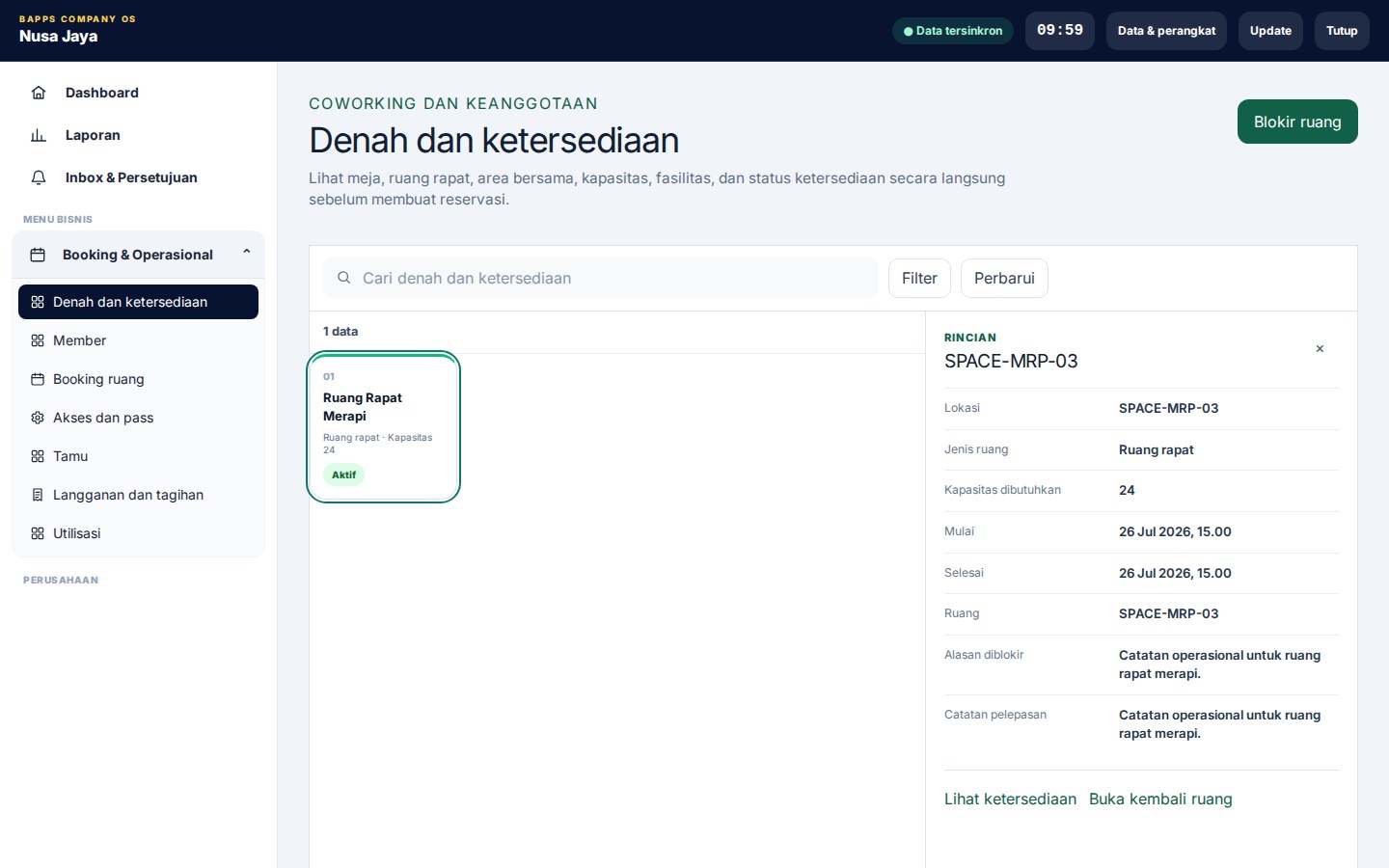
Task: Click the Buka kembali ruang link
Action: 1160,799
